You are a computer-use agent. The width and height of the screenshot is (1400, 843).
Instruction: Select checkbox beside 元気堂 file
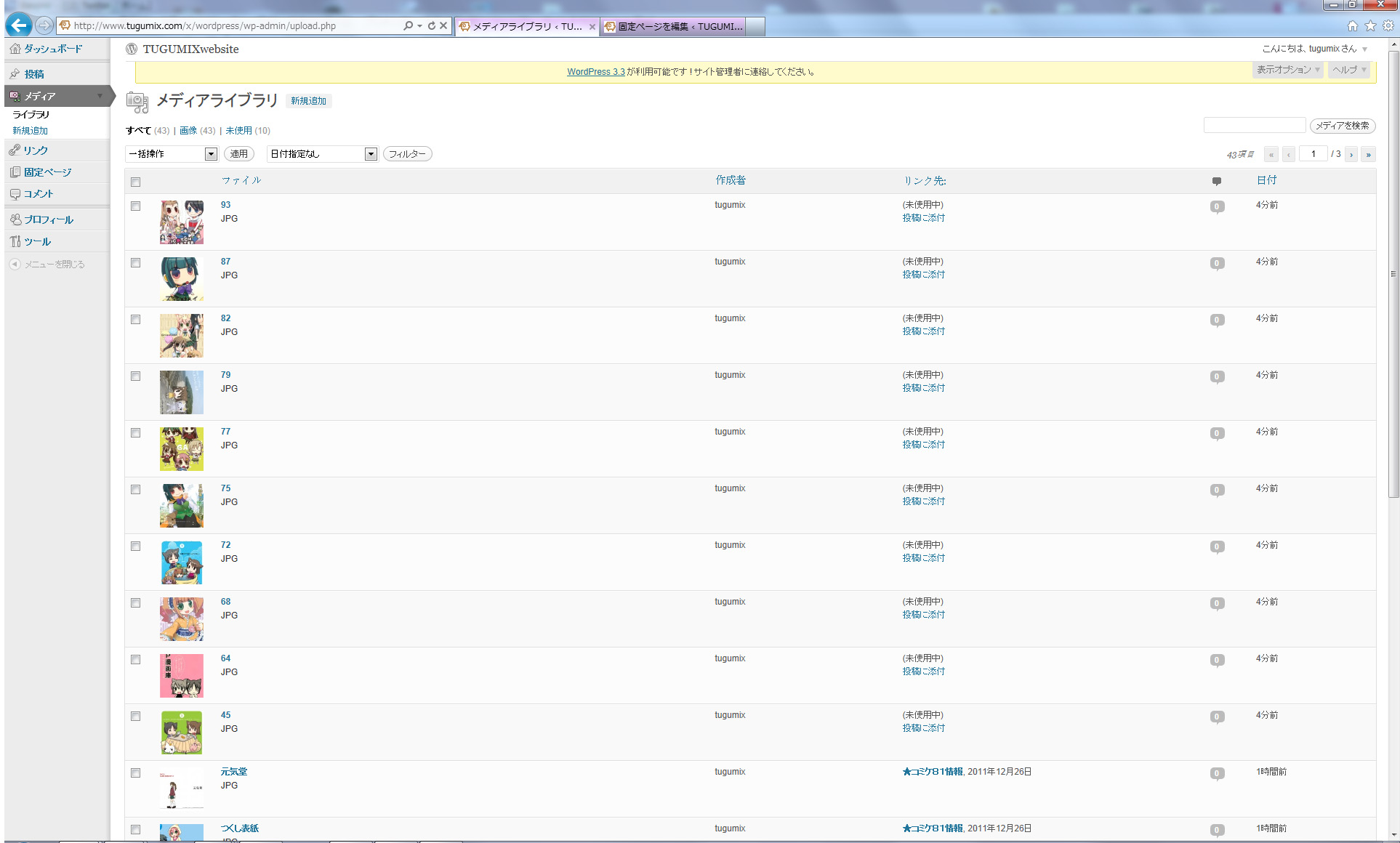[136, 773]
